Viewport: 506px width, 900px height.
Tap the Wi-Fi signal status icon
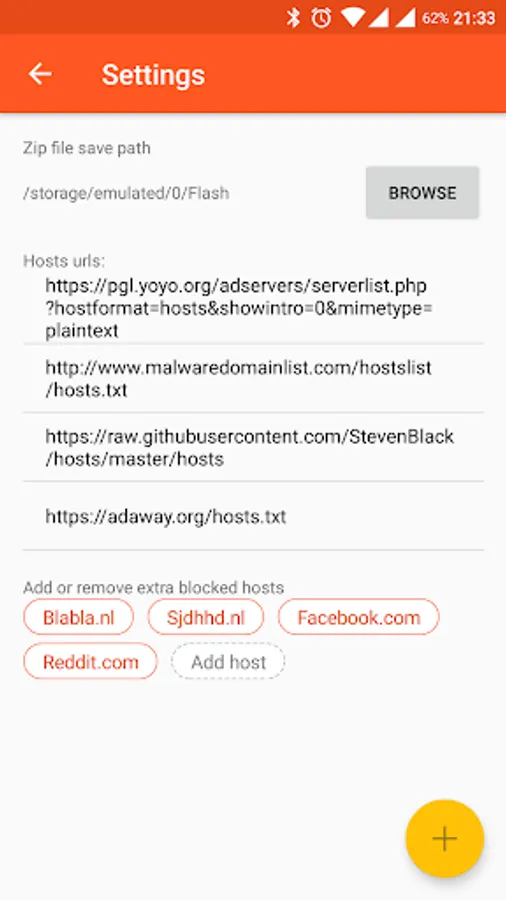[352, 18]
